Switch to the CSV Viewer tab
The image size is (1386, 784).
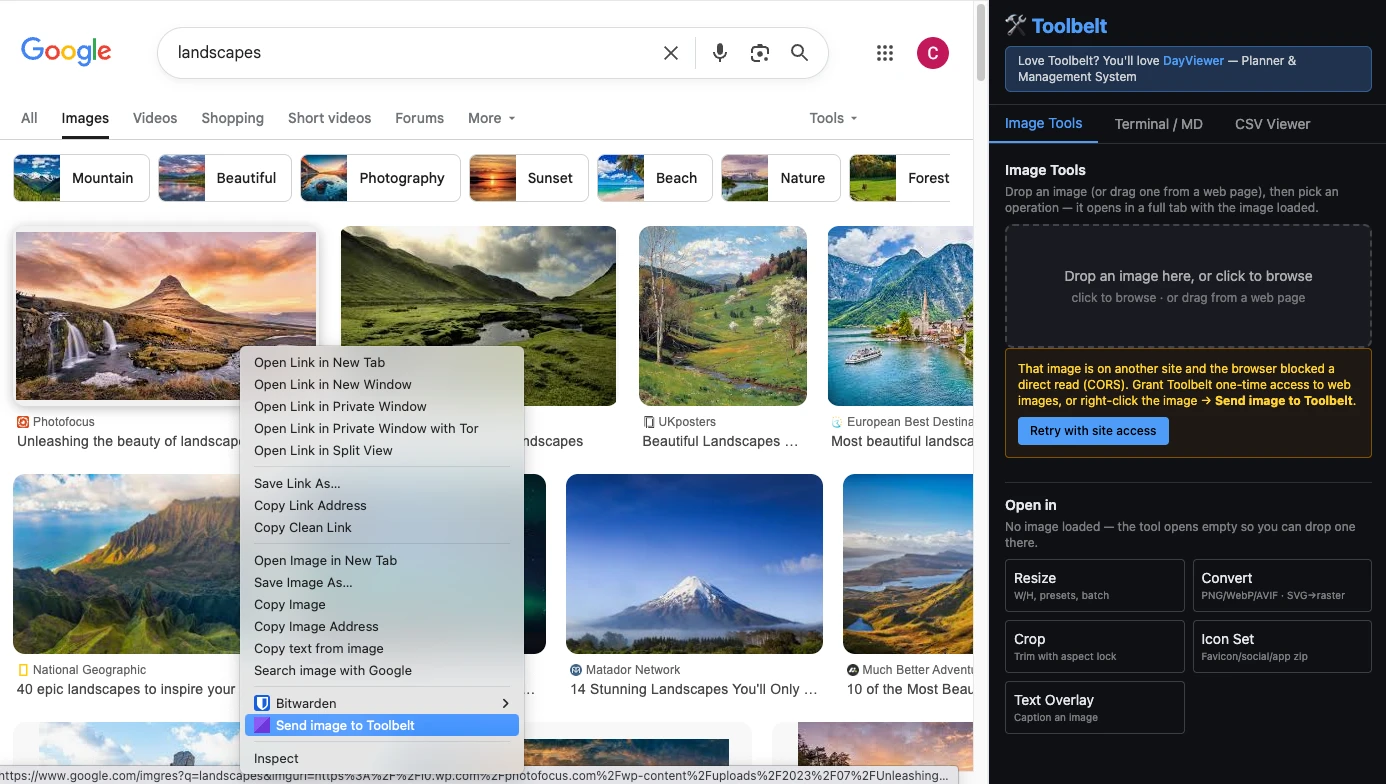(x=1273, y=124)
